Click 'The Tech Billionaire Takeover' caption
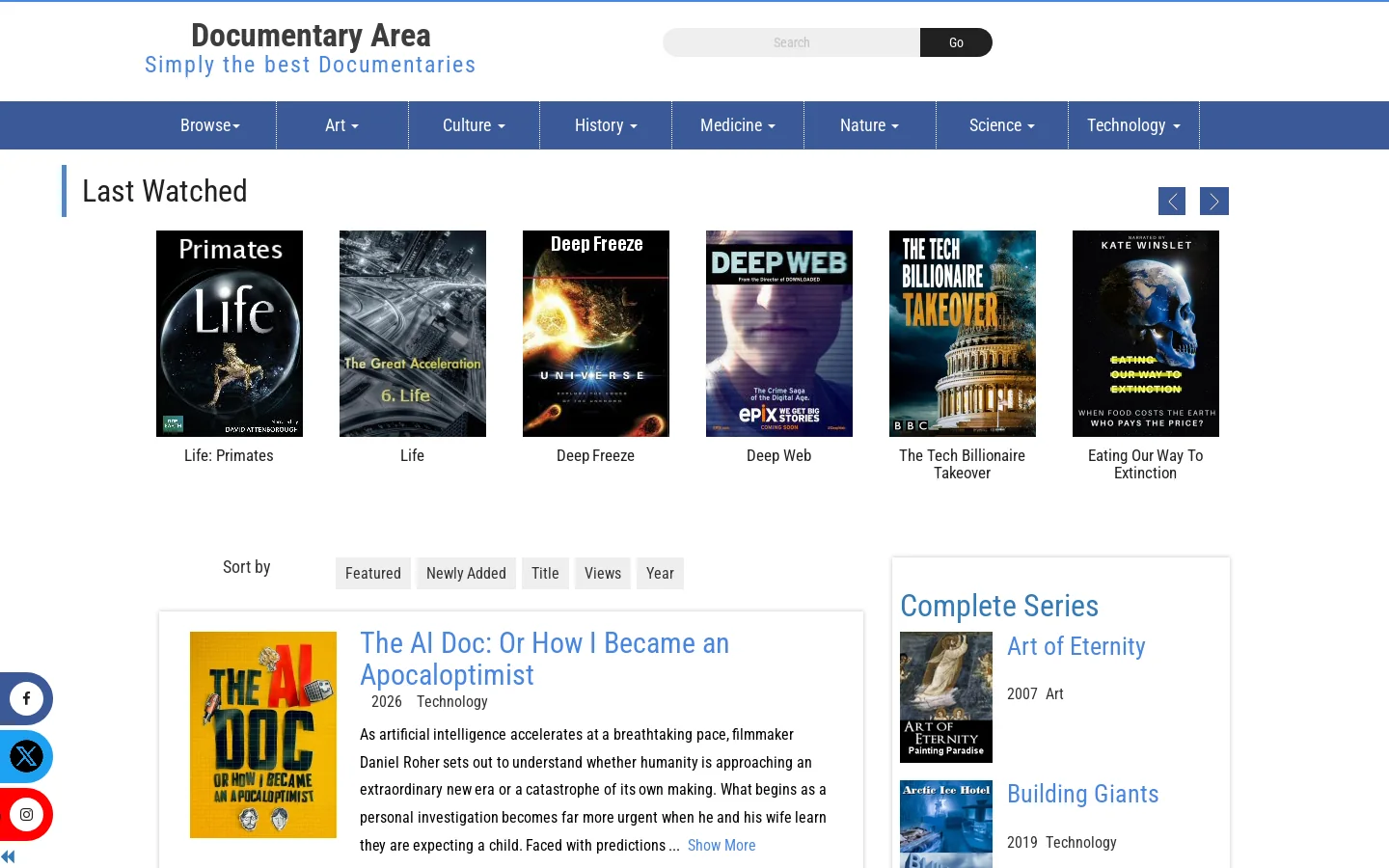This screenshot has height=868, width=1389. 962,464
